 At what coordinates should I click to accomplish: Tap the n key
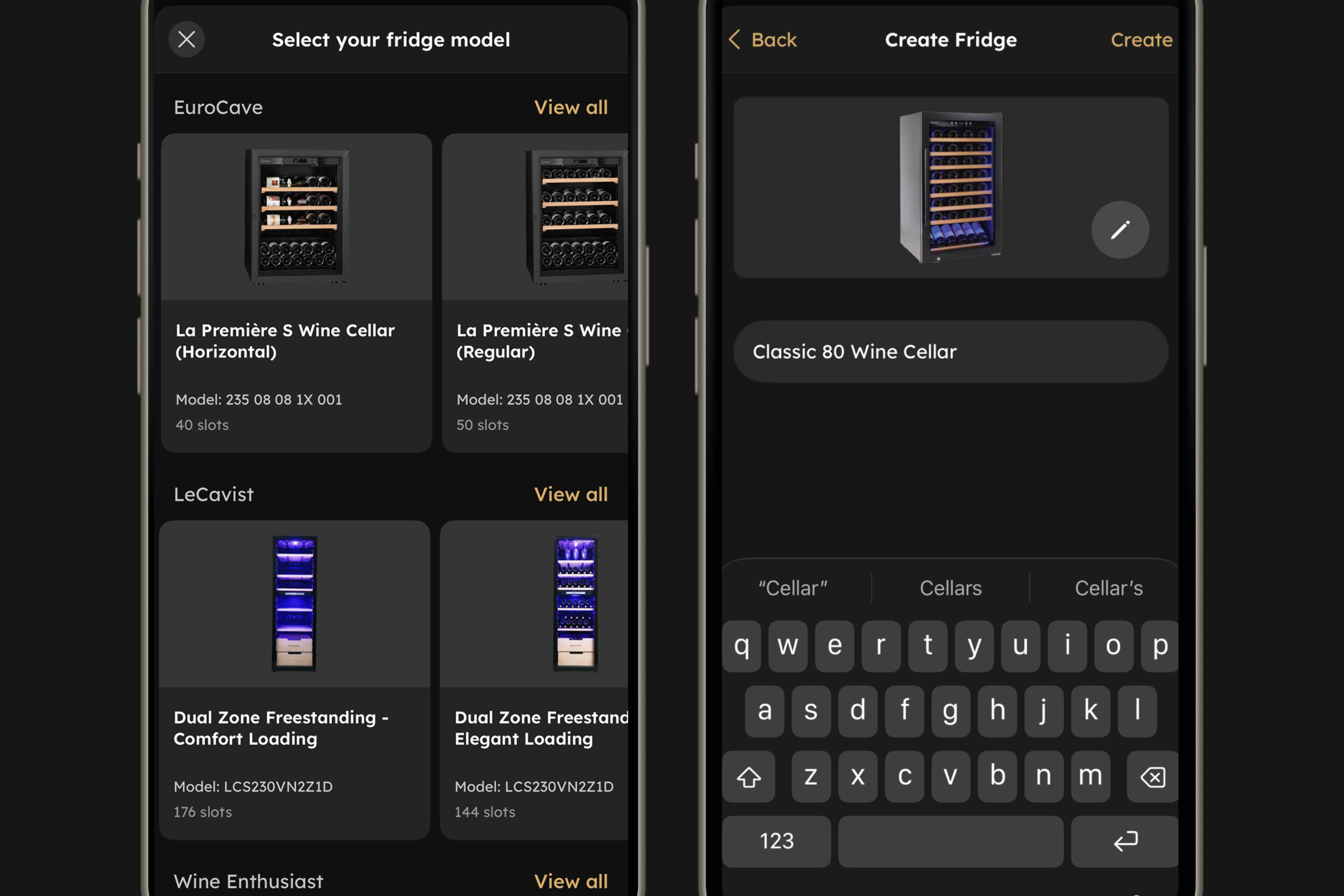coord(1044,777)
